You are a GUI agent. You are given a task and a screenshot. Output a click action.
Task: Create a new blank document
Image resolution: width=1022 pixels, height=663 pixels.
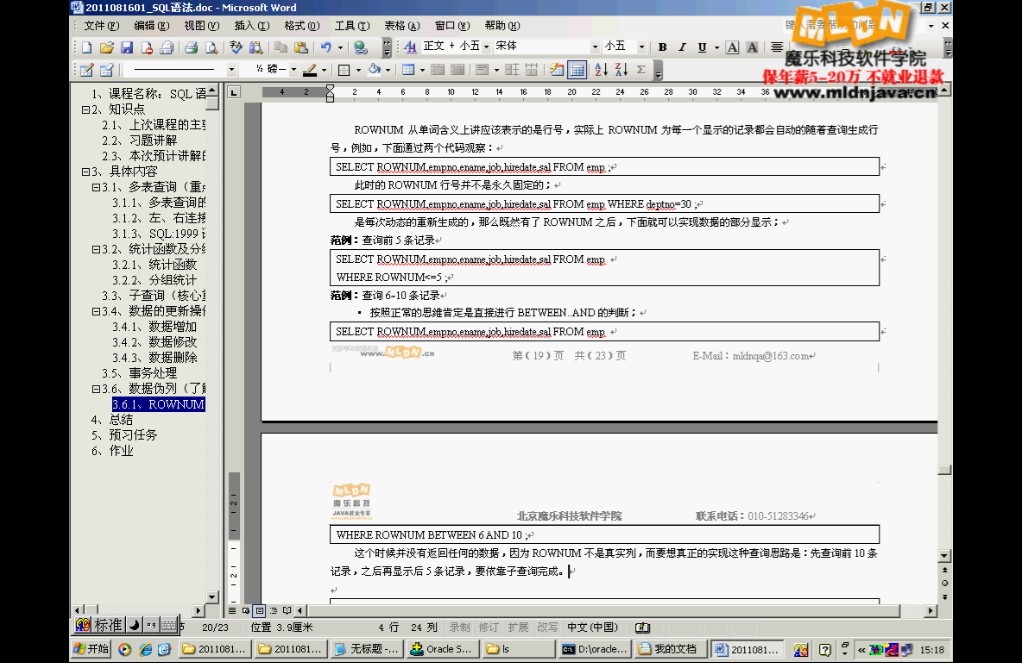(x=87, y=48)
